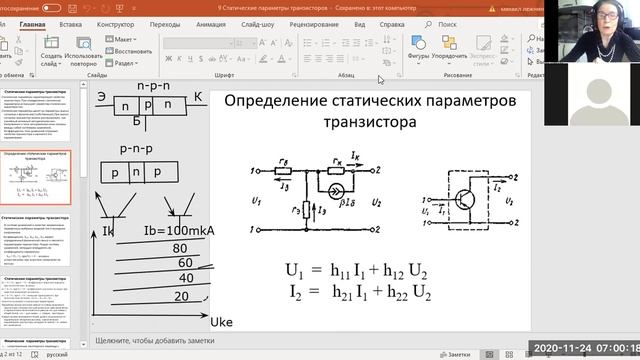Switch to the Конструктор tab
Viewport: 640px width, 360px height.
coord(115,24)
